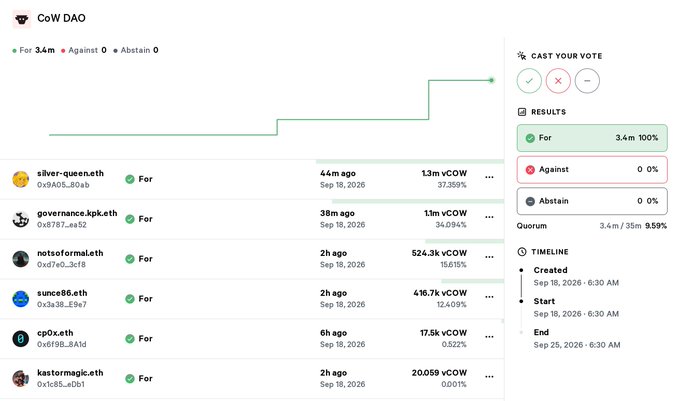Click the 1.3m vCOW voting power value
Image resolution: width=680 pixels, height=401 pixels.
tap(444, 173)
